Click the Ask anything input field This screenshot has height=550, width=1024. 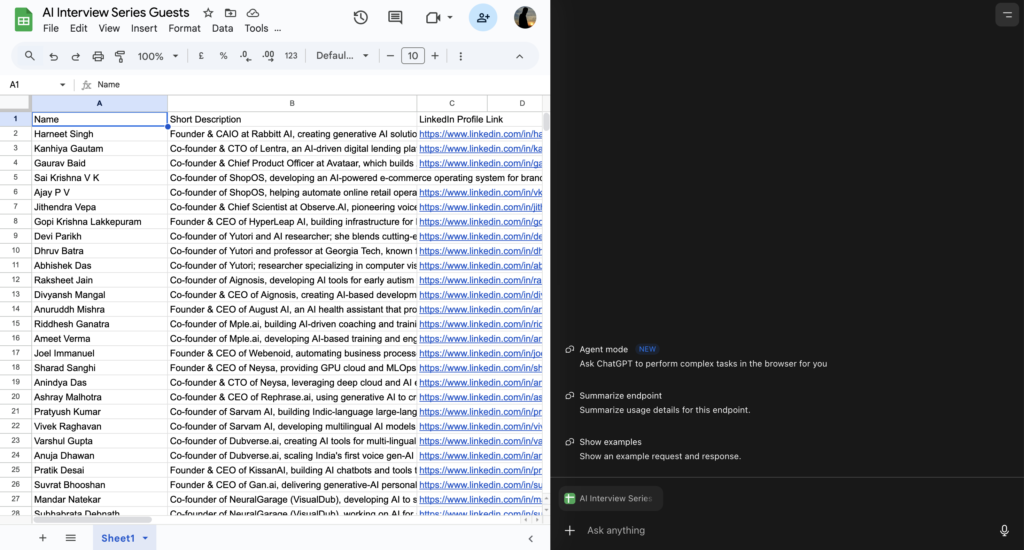780,531
